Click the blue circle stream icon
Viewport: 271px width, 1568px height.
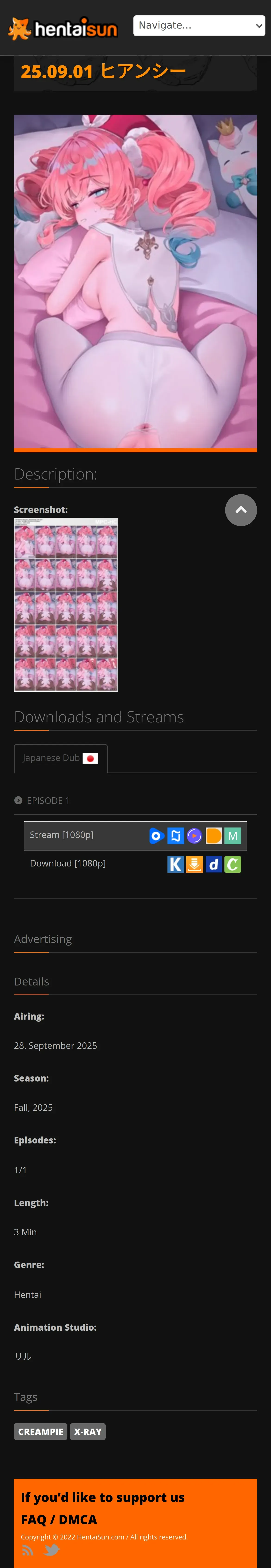(157, 836)
